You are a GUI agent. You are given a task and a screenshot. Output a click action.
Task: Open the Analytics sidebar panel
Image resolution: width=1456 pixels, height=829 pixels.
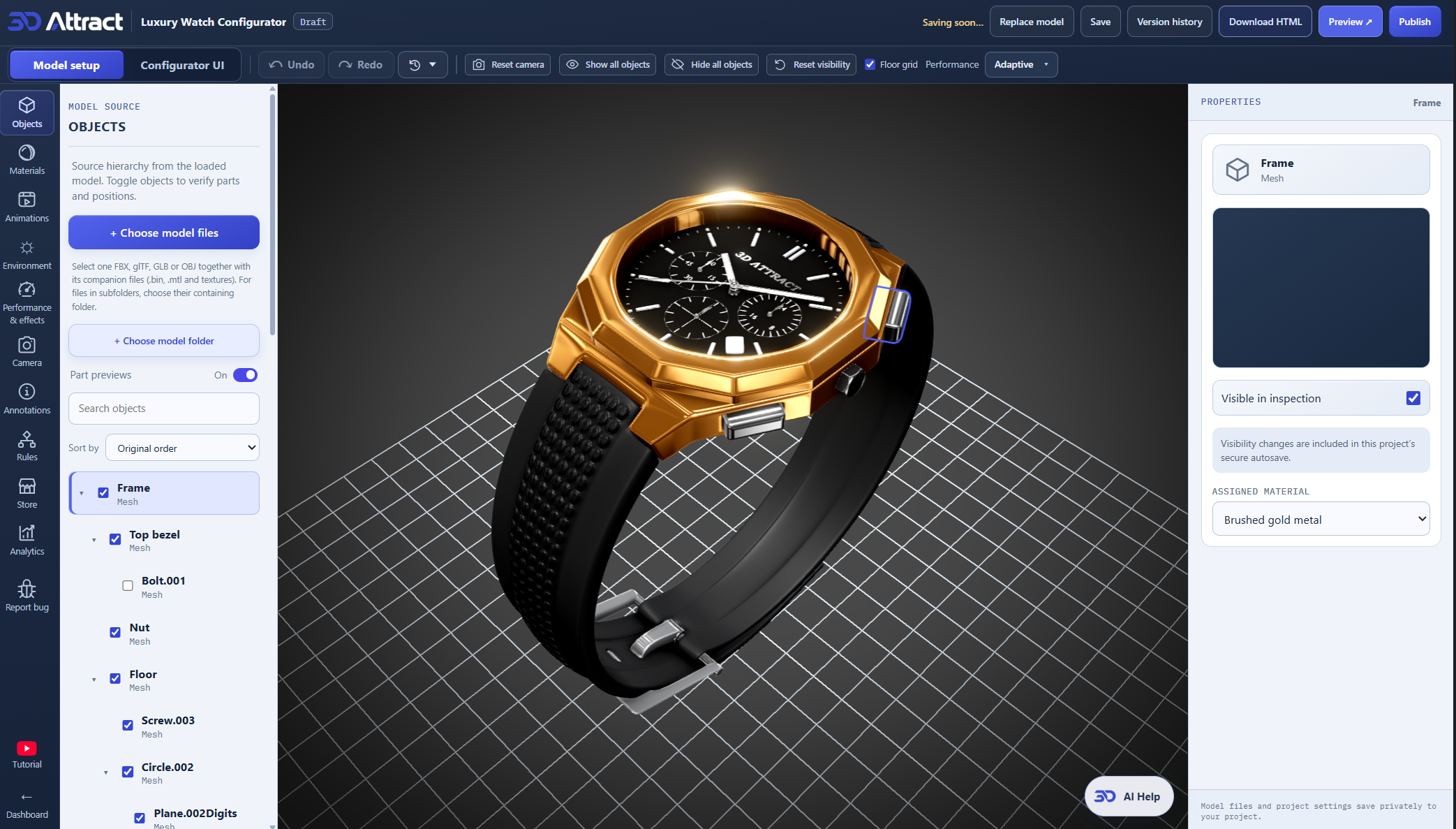pyautogui.click(x=27, y=541)
